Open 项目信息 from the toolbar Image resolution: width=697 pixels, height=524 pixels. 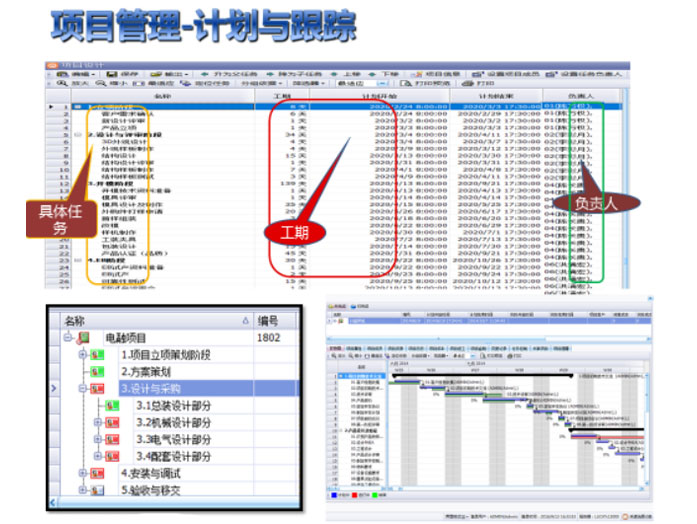tap(435, 75)
